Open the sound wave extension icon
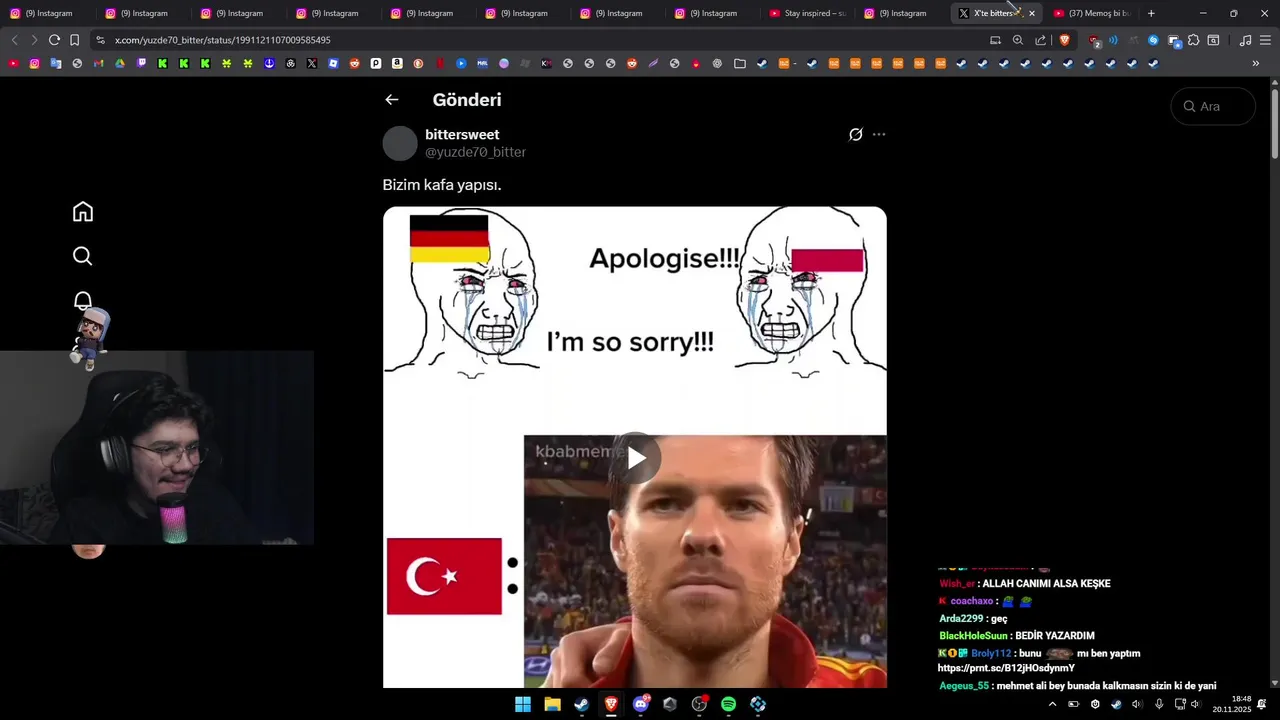 [x=1113, y=40]
